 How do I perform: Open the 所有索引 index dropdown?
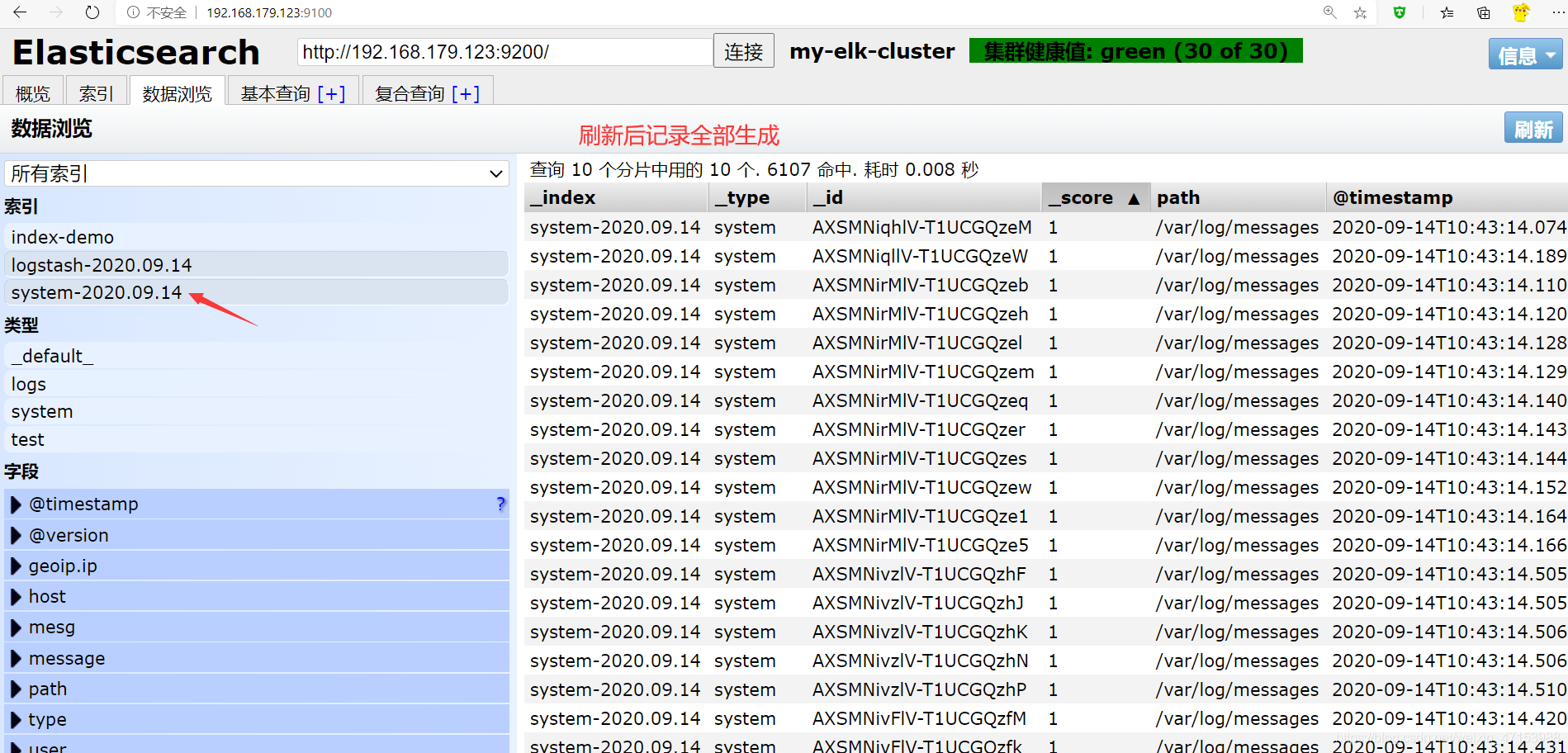point(257,173)
